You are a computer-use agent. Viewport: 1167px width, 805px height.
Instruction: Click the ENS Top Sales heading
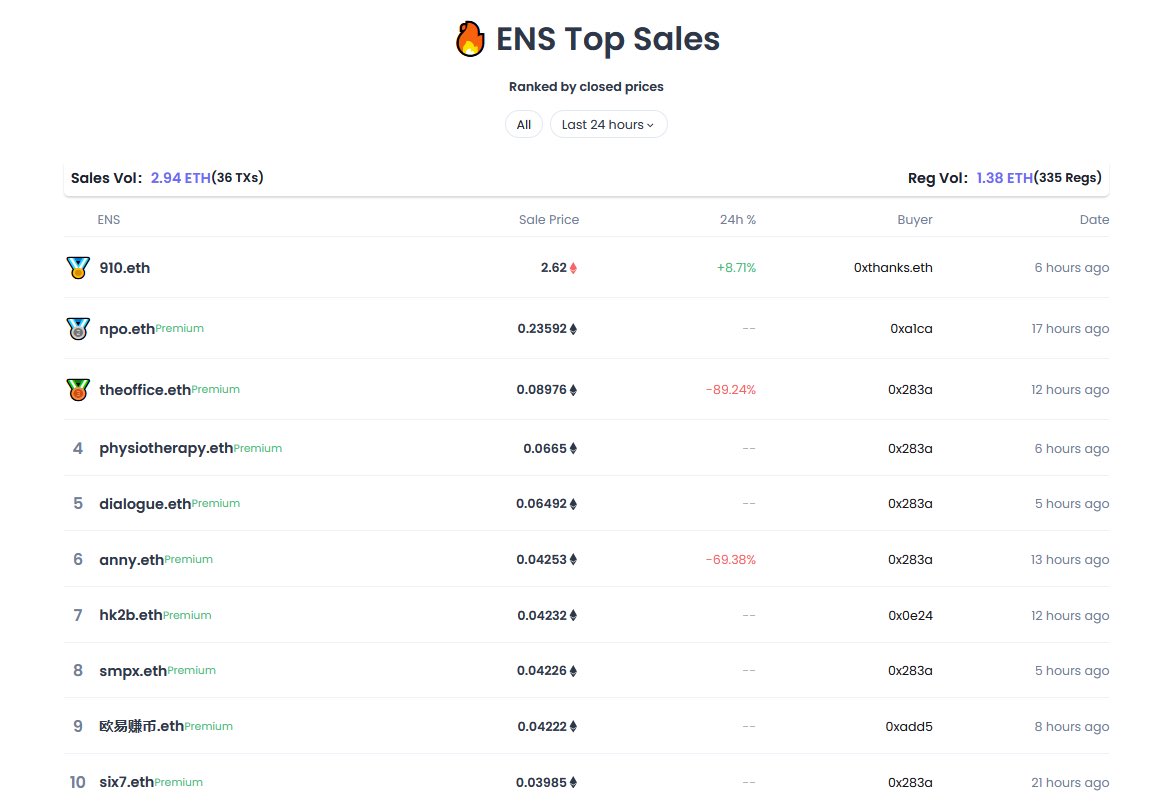coord(607,39)
